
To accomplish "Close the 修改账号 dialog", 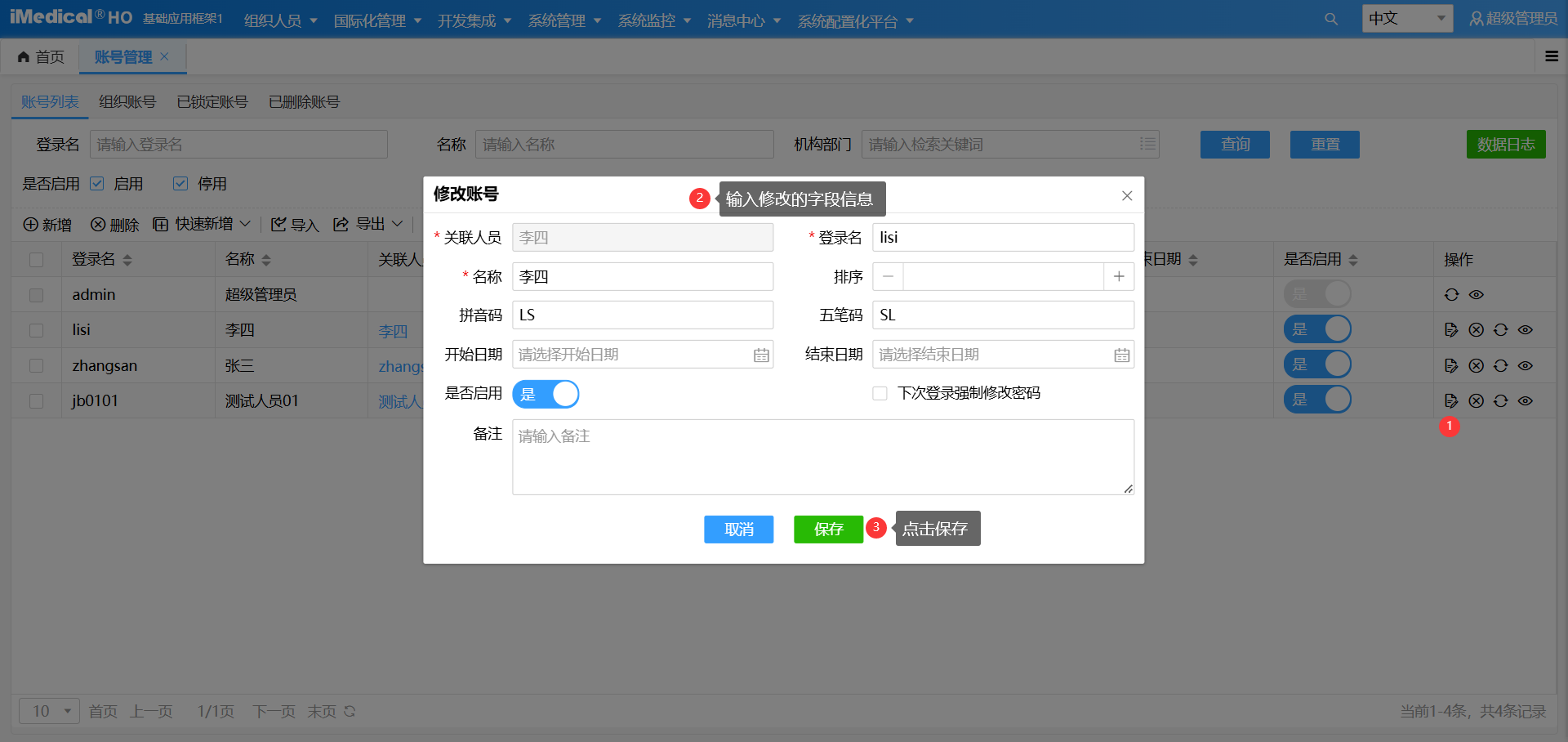I will click(1127, 195).
